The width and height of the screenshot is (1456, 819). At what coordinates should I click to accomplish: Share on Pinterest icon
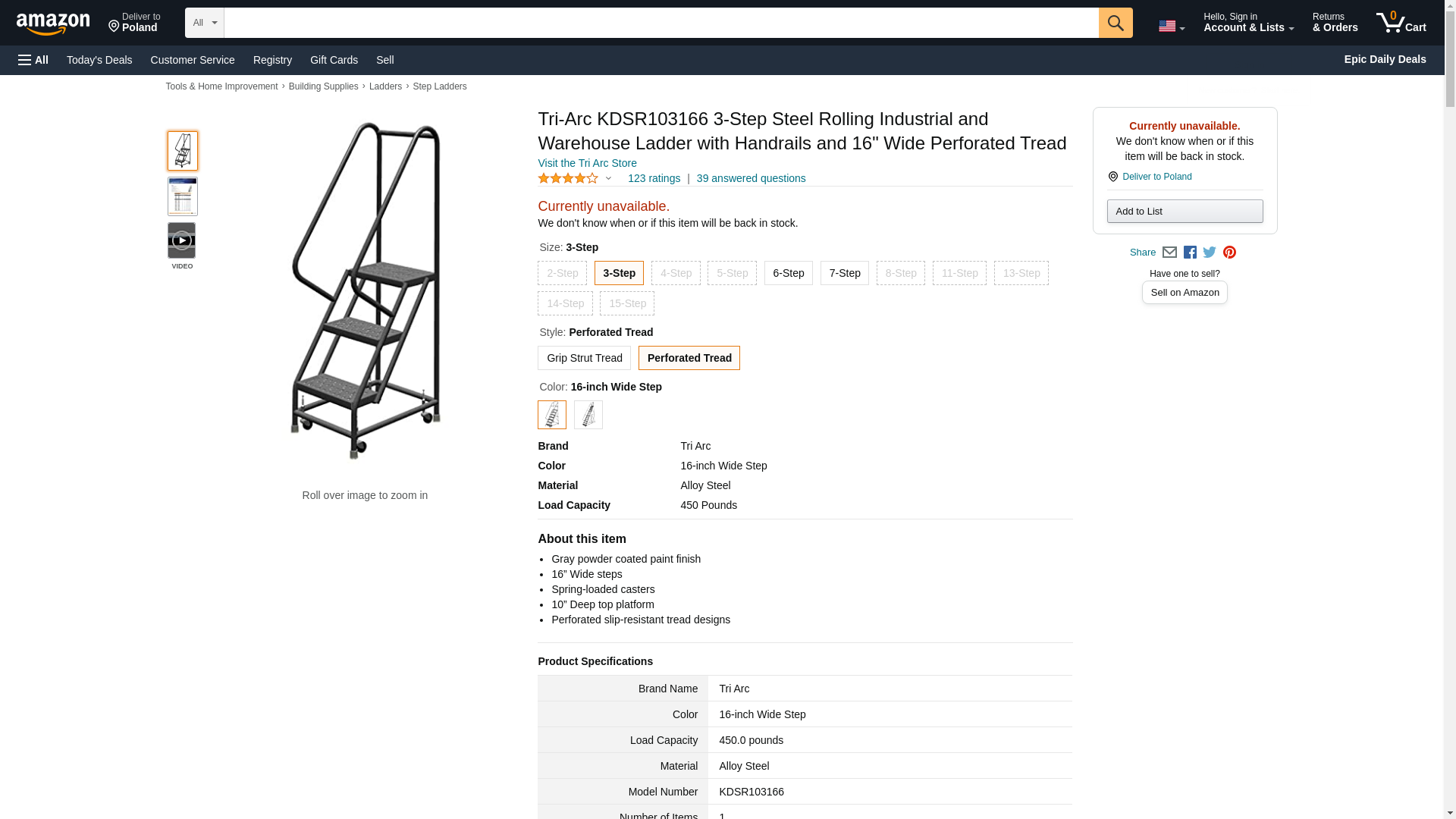1229,253
